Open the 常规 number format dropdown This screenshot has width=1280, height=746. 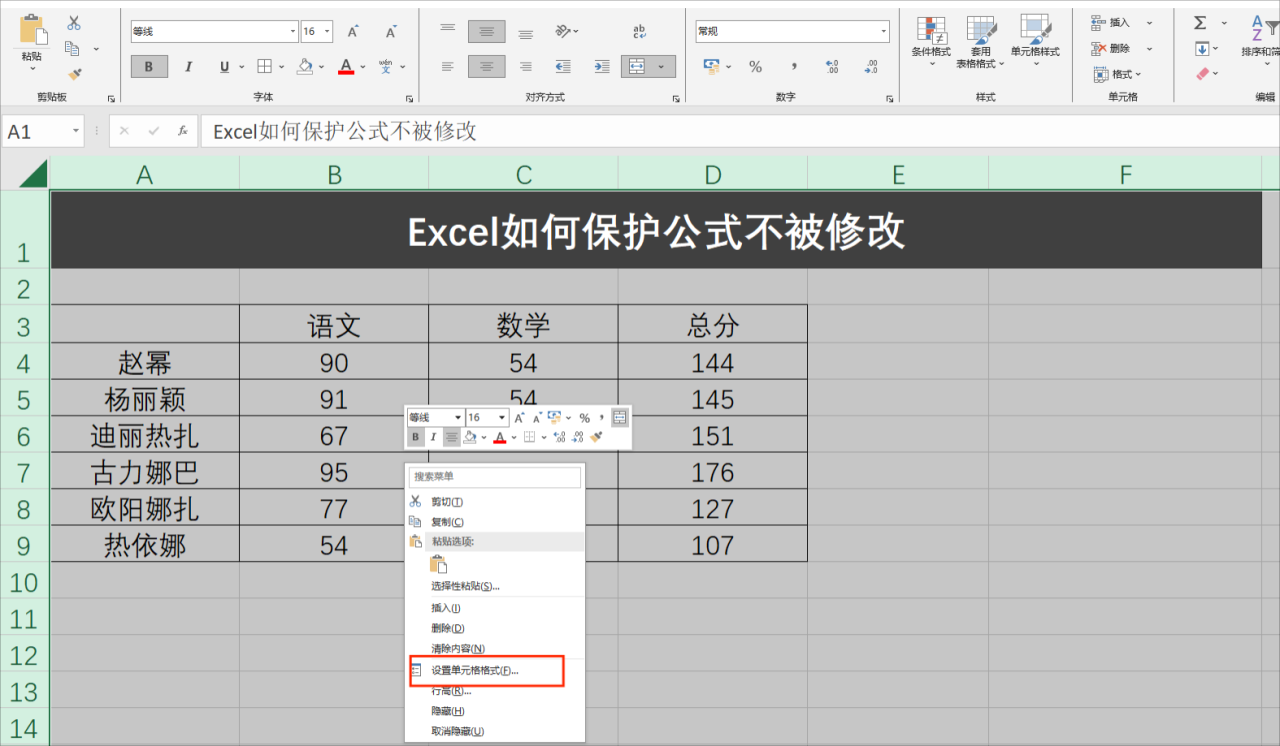click(x=884, y=32)
